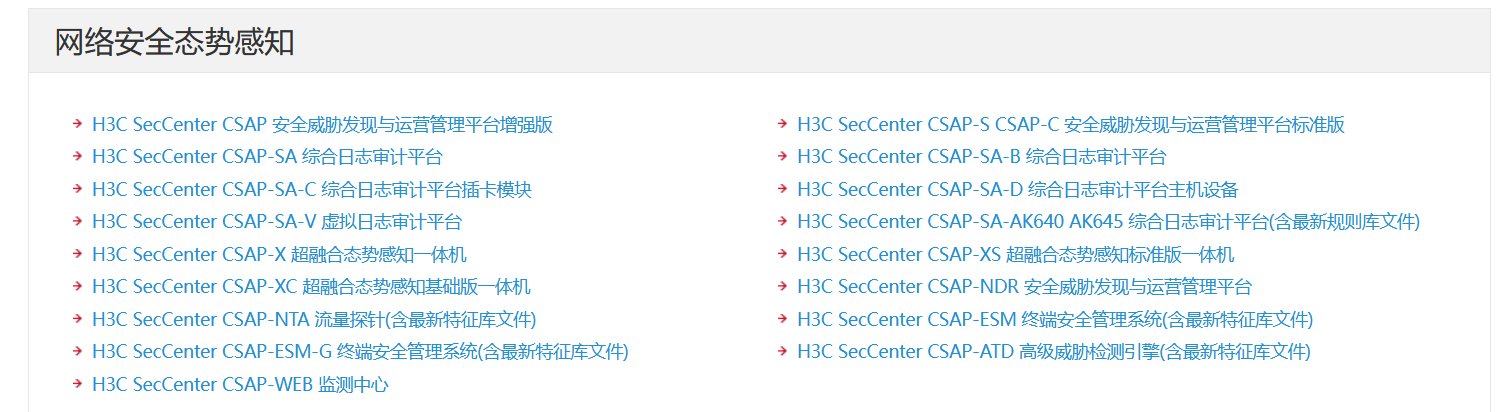Open CSAP-SA-AK640 AK645 综合日志审计平台 link
The image size is (1506, 412).
point(1108,222)
